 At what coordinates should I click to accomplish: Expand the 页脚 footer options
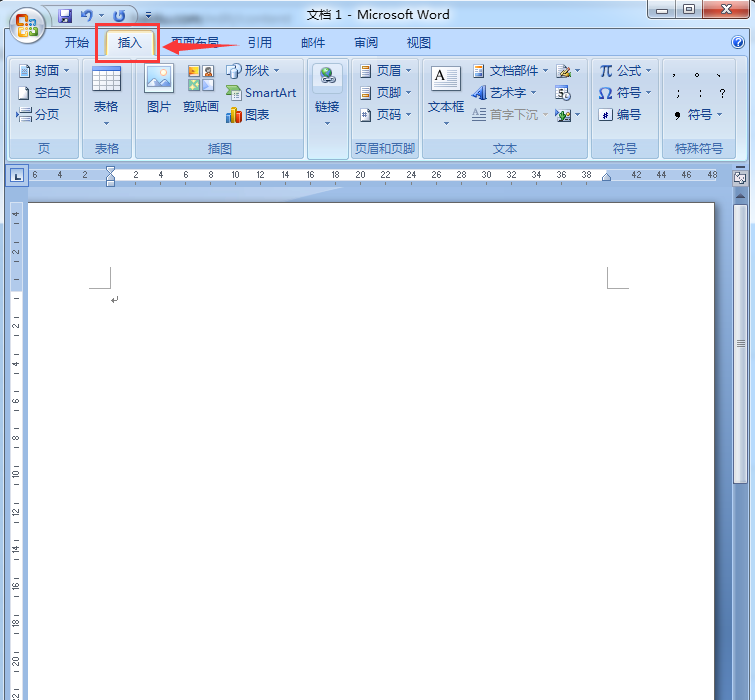pos(385,92)
